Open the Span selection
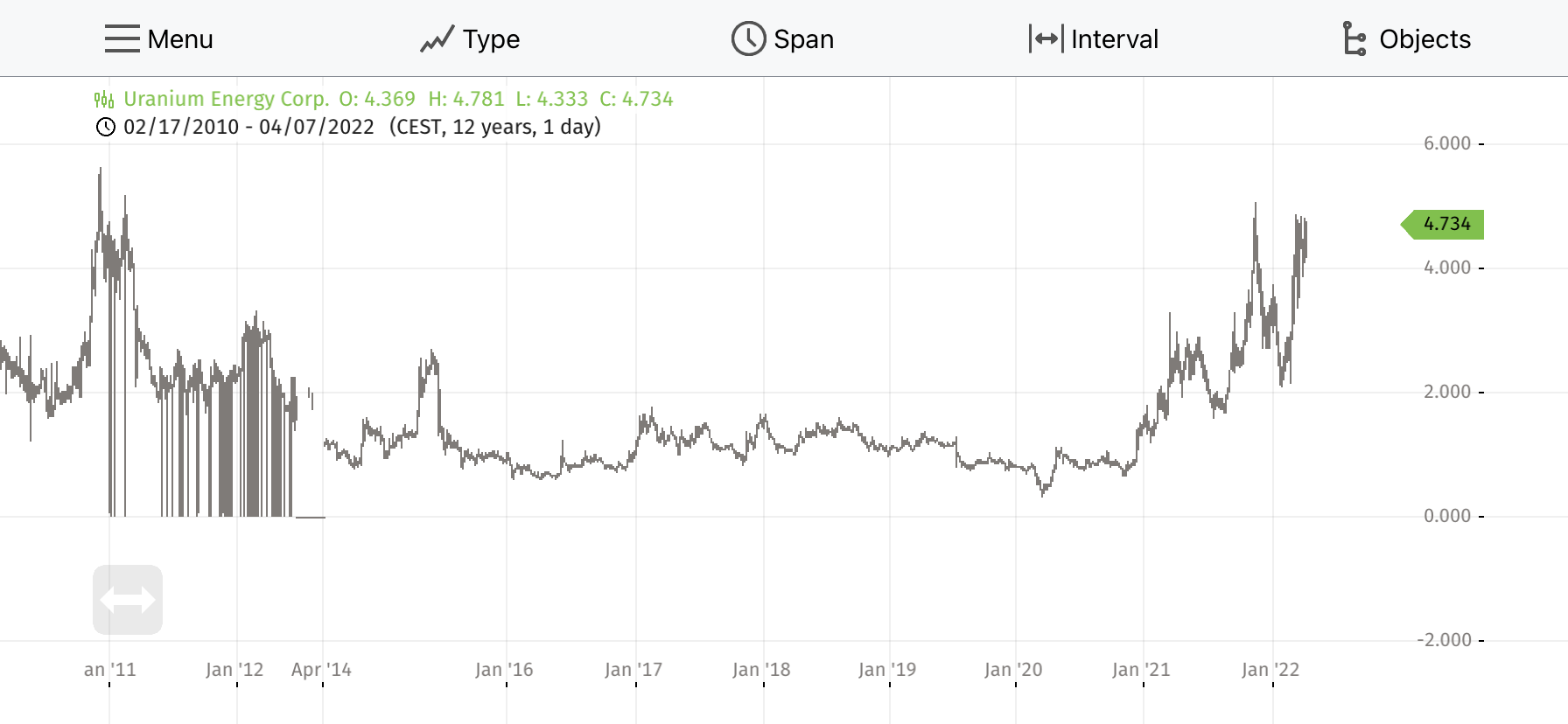 coord(803,39)
